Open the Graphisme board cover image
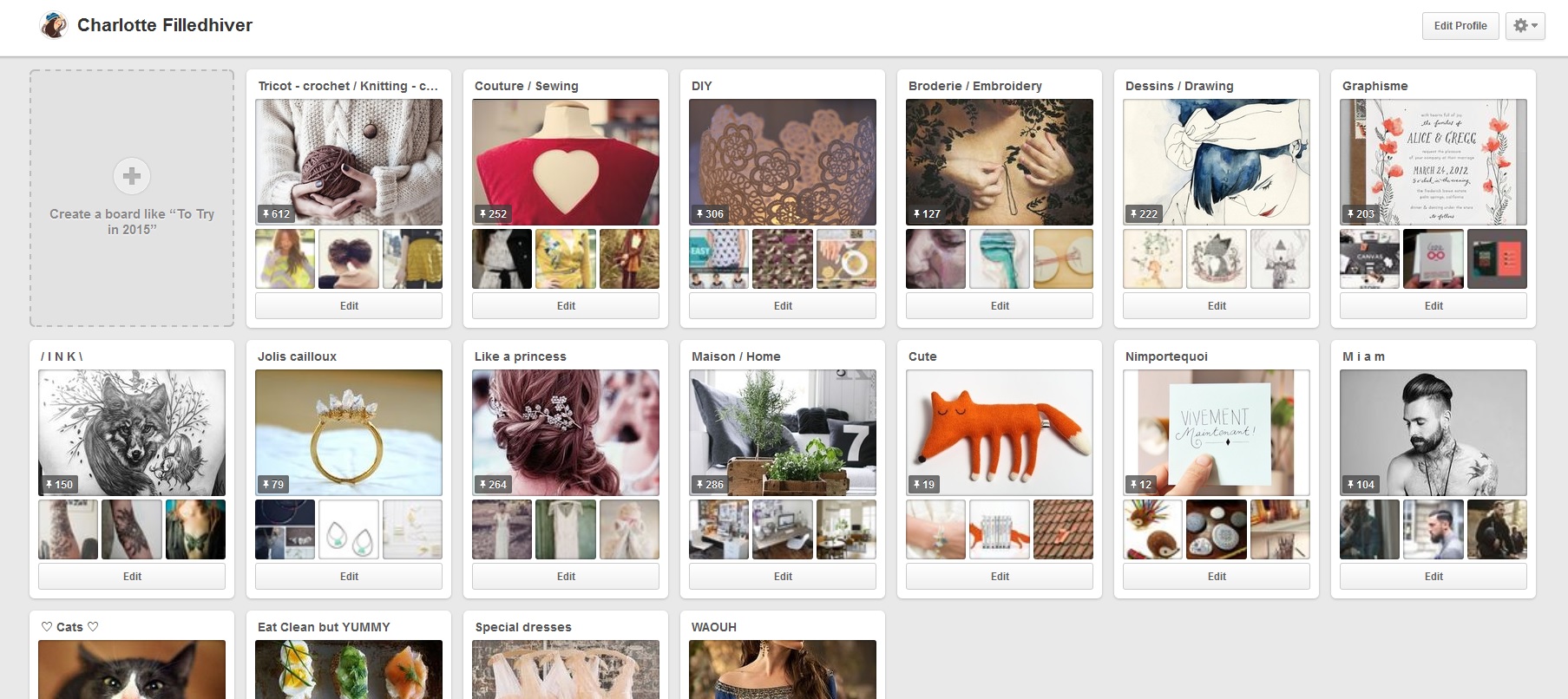This screenshot has height=699, width=1568. [1434, 162]
